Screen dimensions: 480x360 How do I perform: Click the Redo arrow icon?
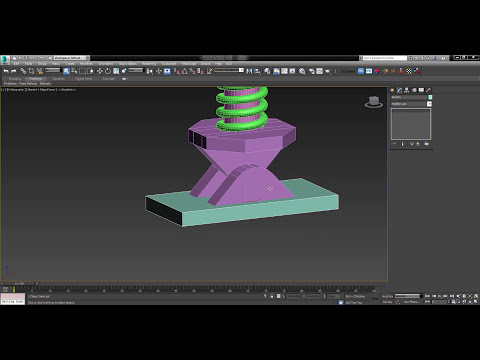[x=14, y=71]
